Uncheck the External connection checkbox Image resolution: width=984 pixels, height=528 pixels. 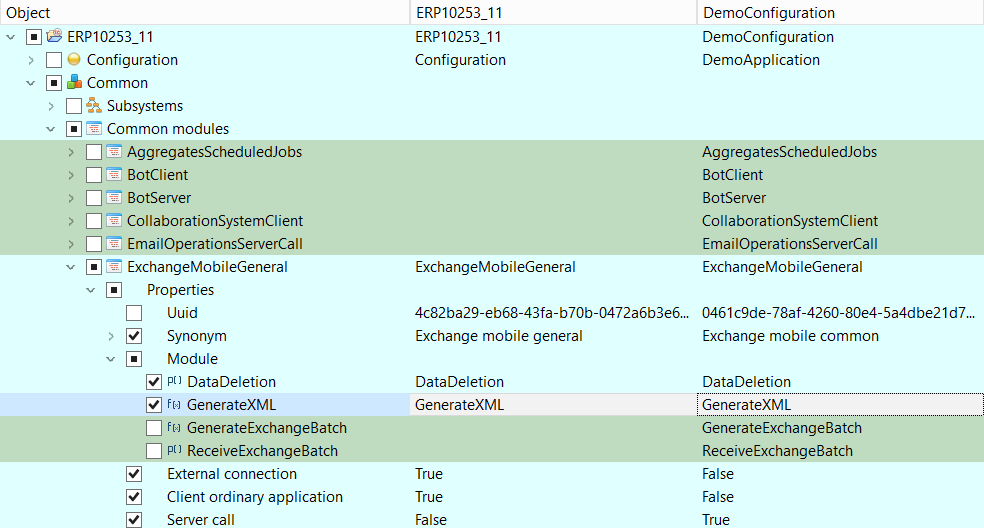[x=134, y=474]
